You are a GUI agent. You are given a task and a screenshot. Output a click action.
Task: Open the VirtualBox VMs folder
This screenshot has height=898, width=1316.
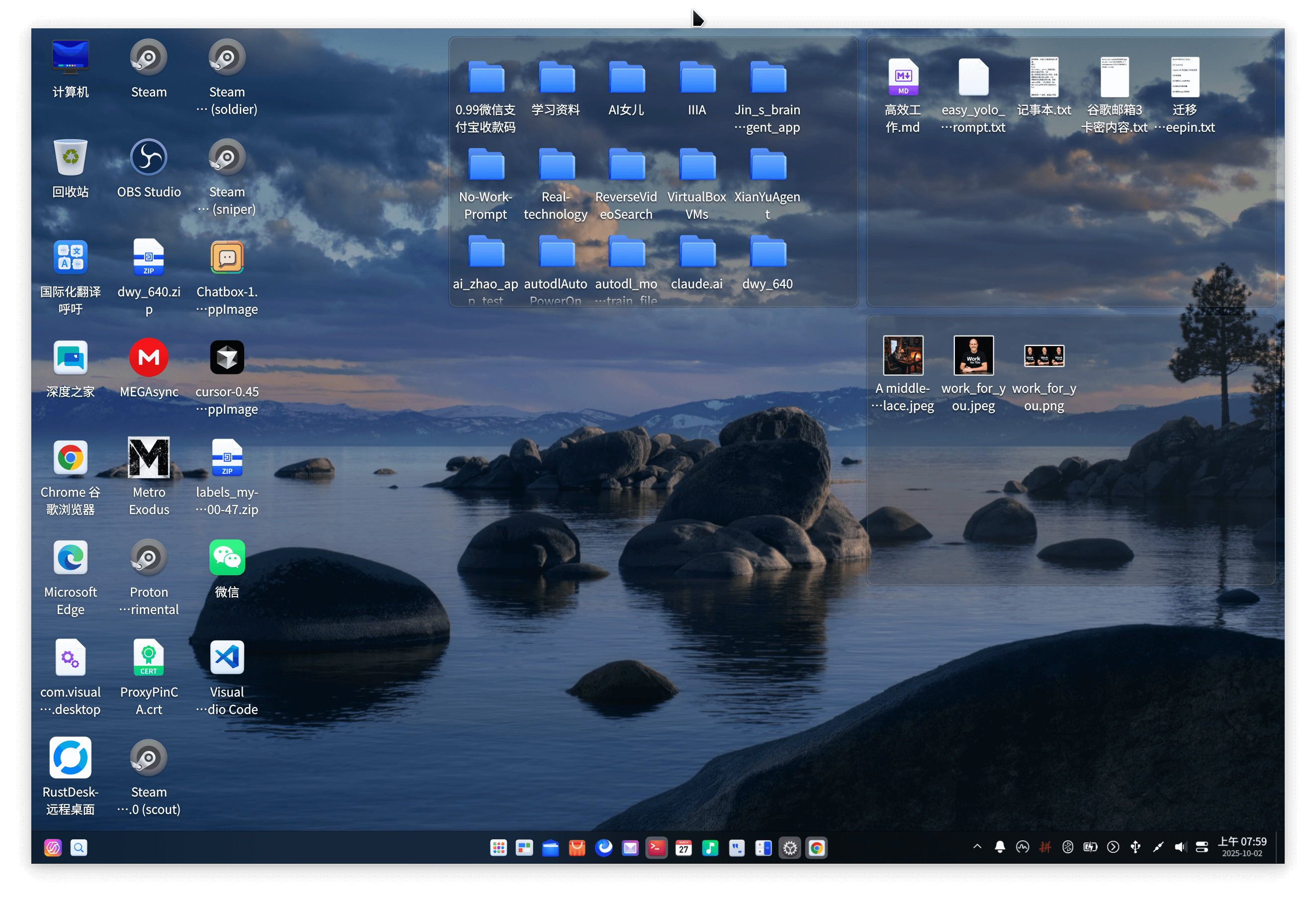click(697, 165)
